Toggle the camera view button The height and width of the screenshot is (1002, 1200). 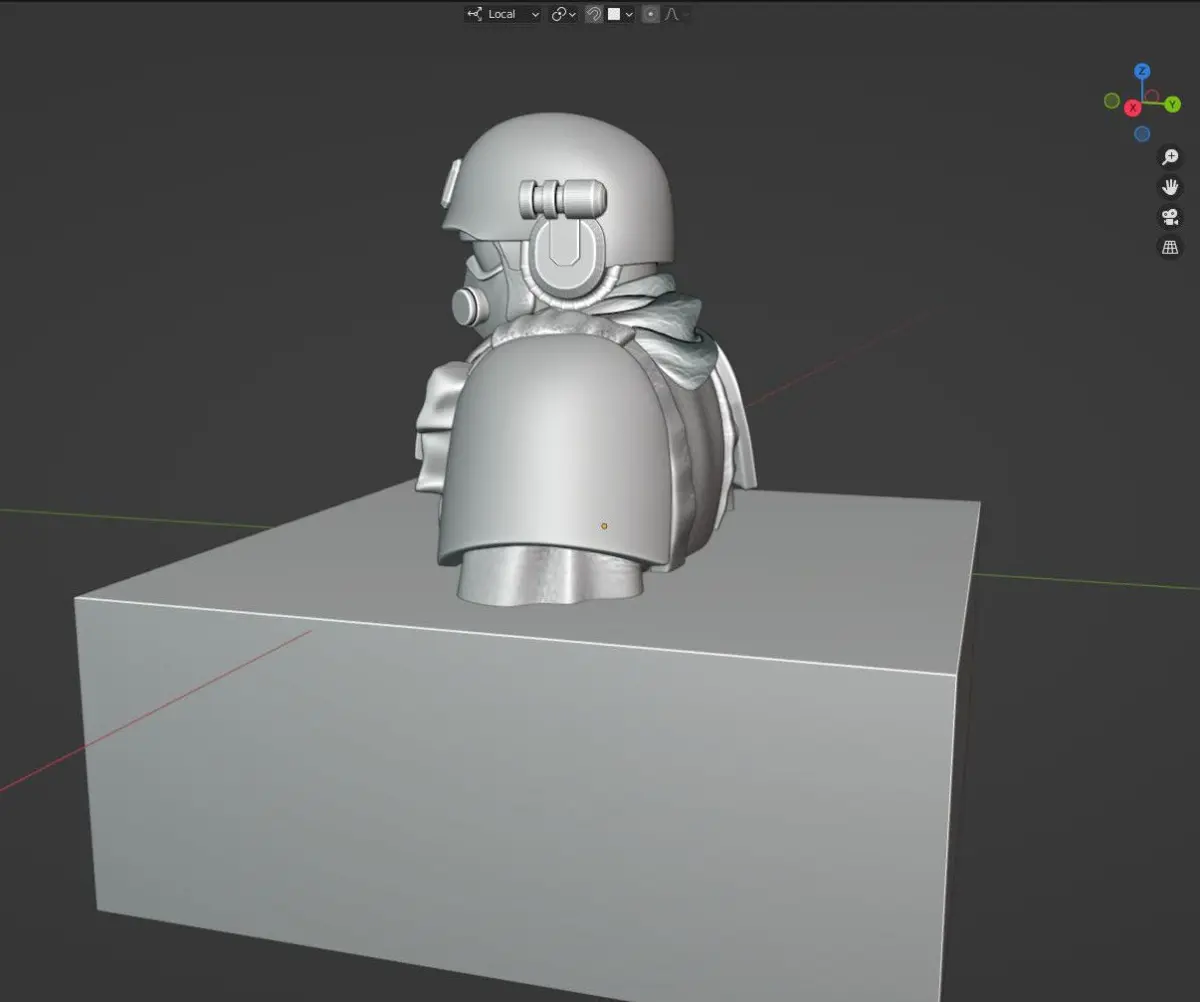click(1169, 217)
